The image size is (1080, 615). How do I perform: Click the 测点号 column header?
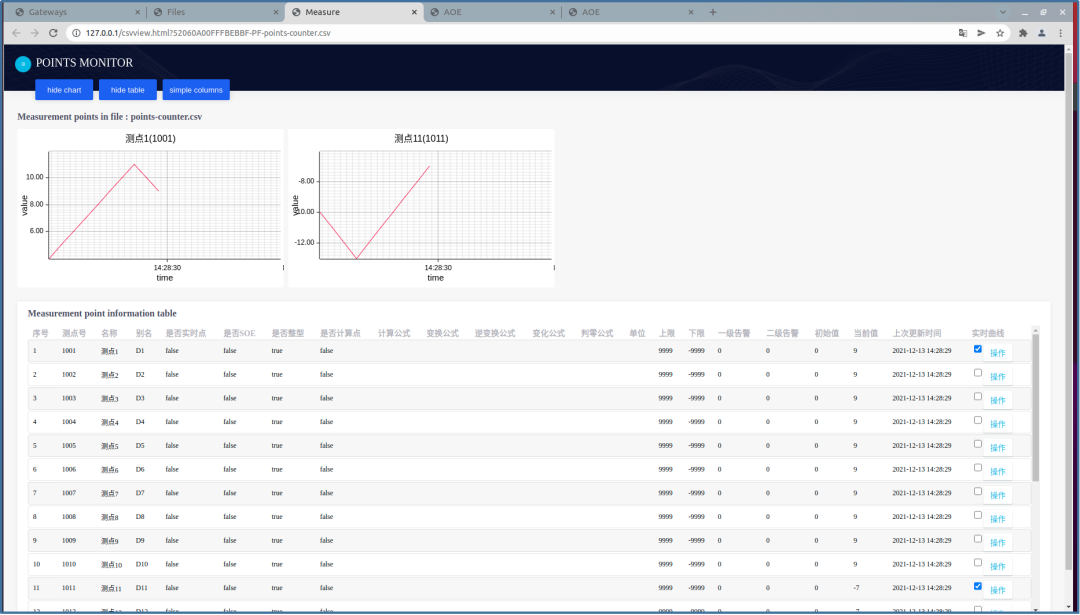[74, 333]
